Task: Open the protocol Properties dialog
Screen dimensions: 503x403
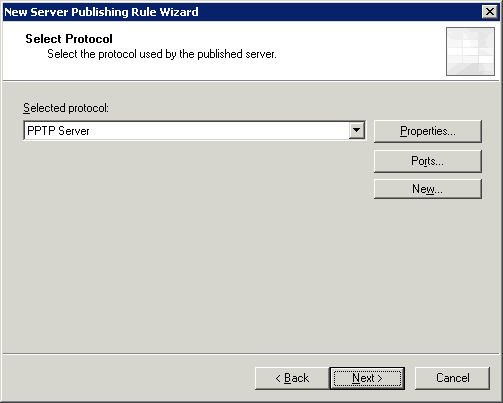Action: (428, 131)
